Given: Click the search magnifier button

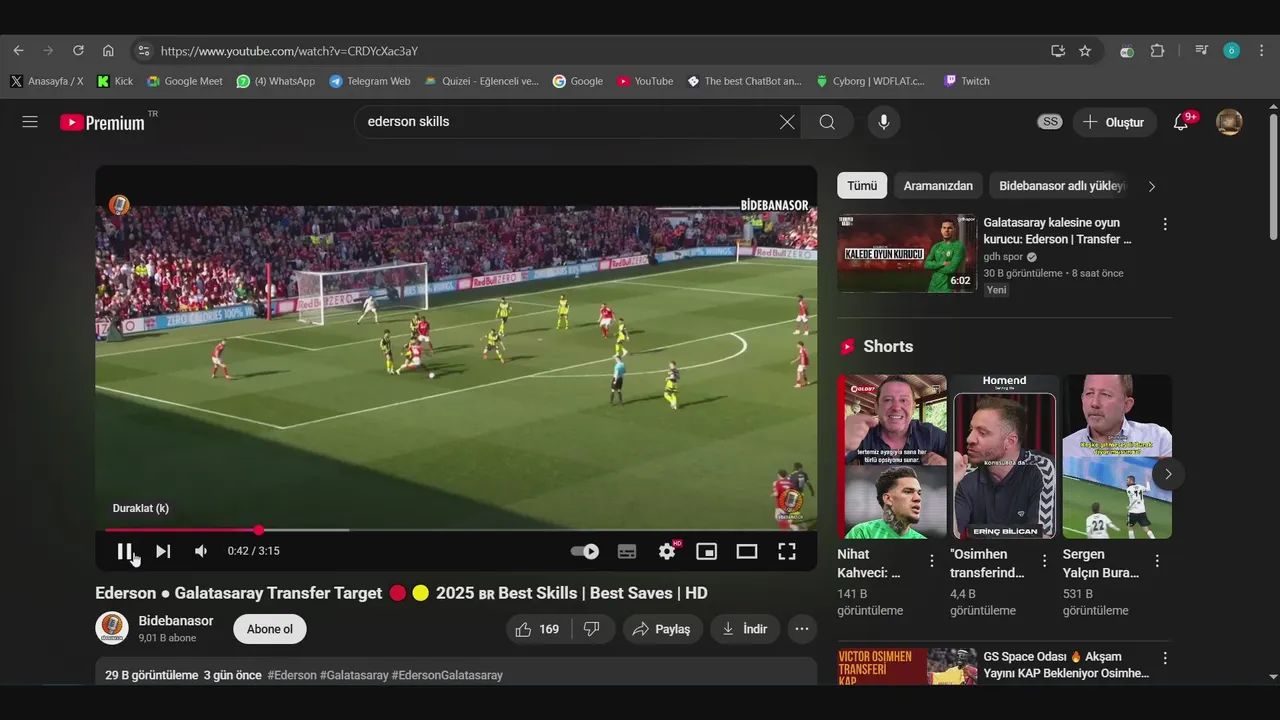Looking at the screenshot, I should (x=827, y=122).
